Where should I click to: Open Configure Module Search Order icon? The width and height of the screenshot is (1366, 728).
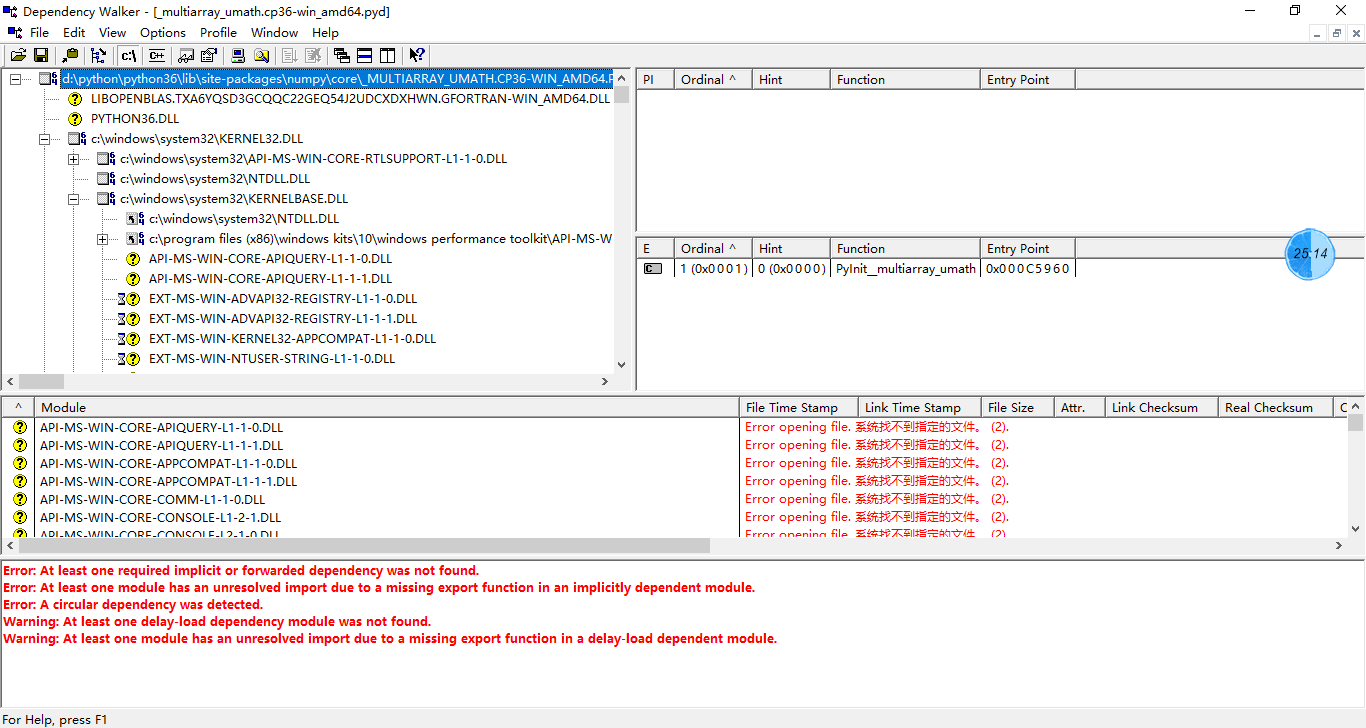coord(261,56)
